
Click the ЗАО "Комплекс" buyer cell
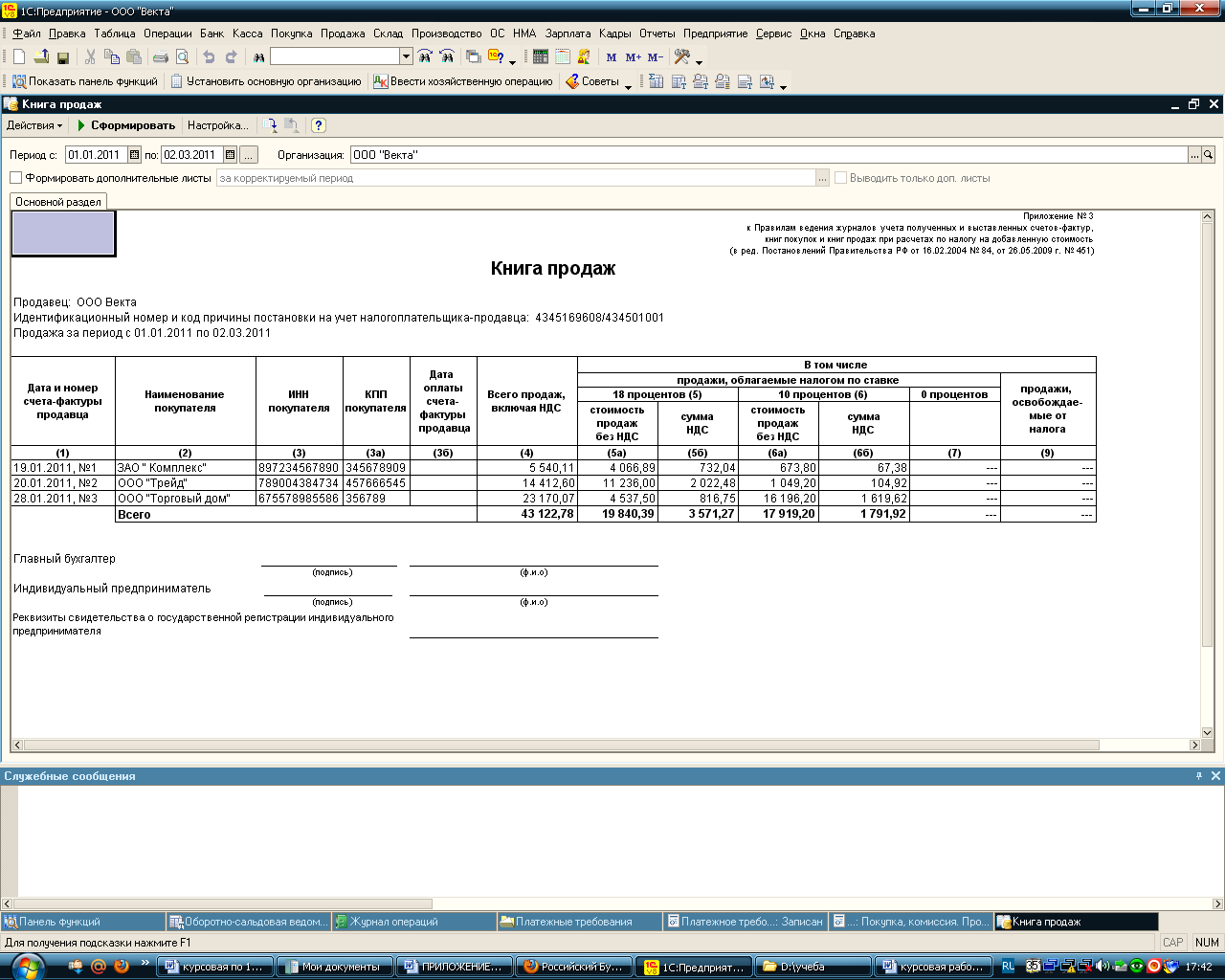tap(186, 468)
